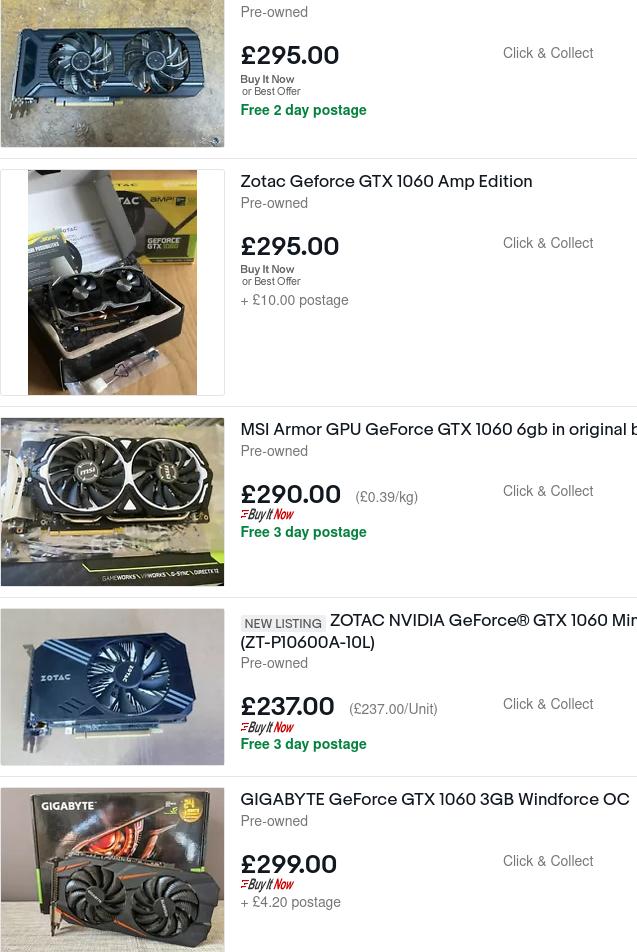Screen dimensions: 637x952
Task: Click the Buy It Now logo under £290.00
Action: (267, 515)
